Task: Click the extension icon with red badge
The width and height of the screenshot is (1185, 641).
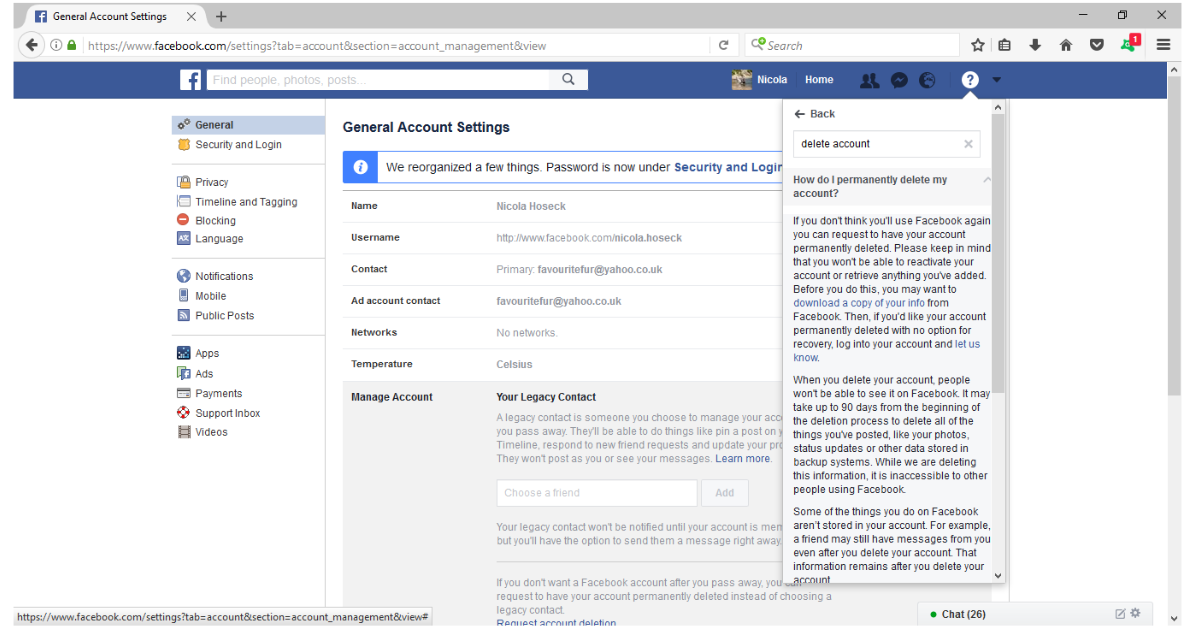Action: [x=1130, y=44]
